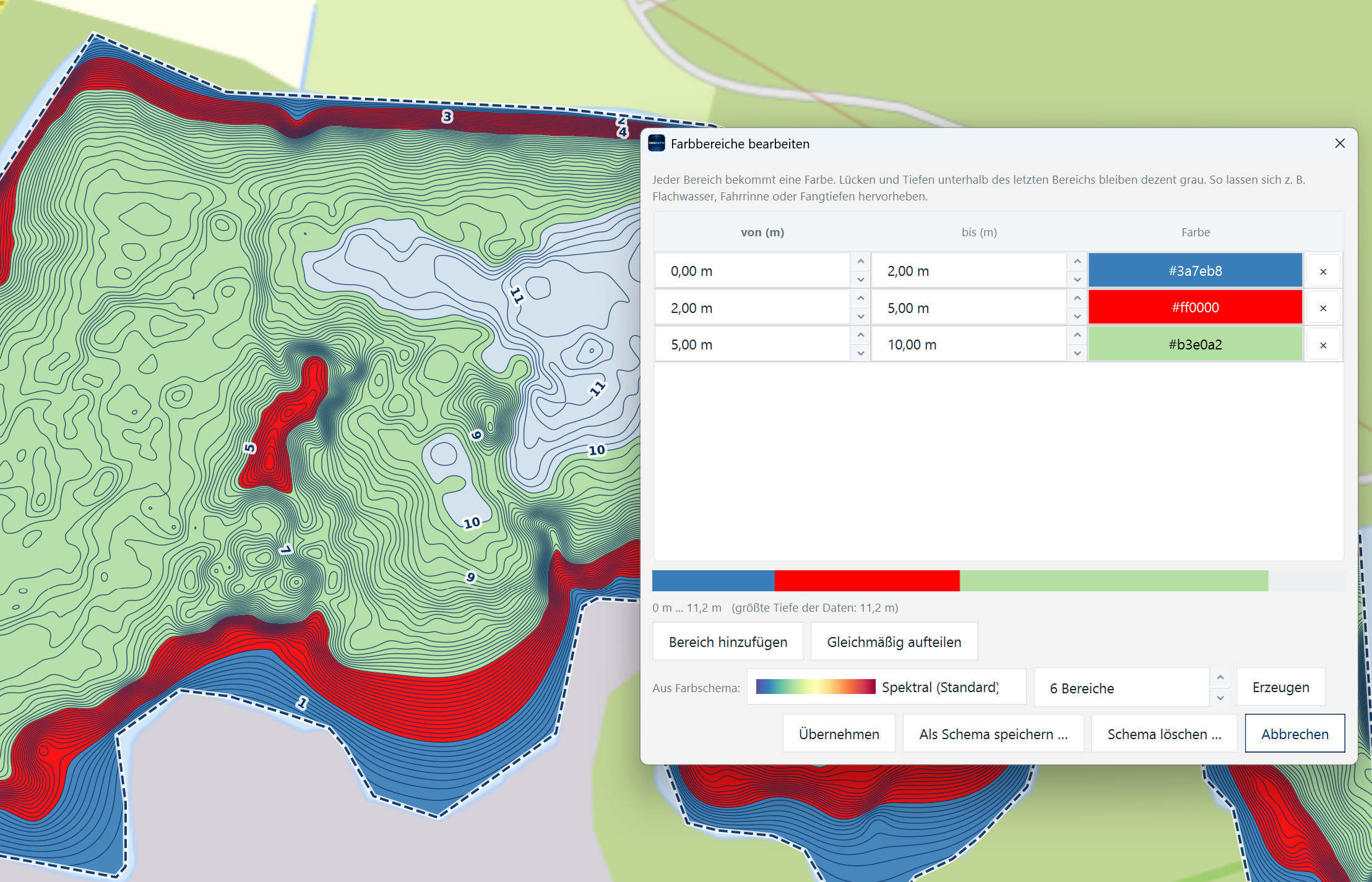Image resolution: width=1372 pixels, height=882 pixels.
Task: Open the red #ff0000 color swatch
Action: point(1195,308)
